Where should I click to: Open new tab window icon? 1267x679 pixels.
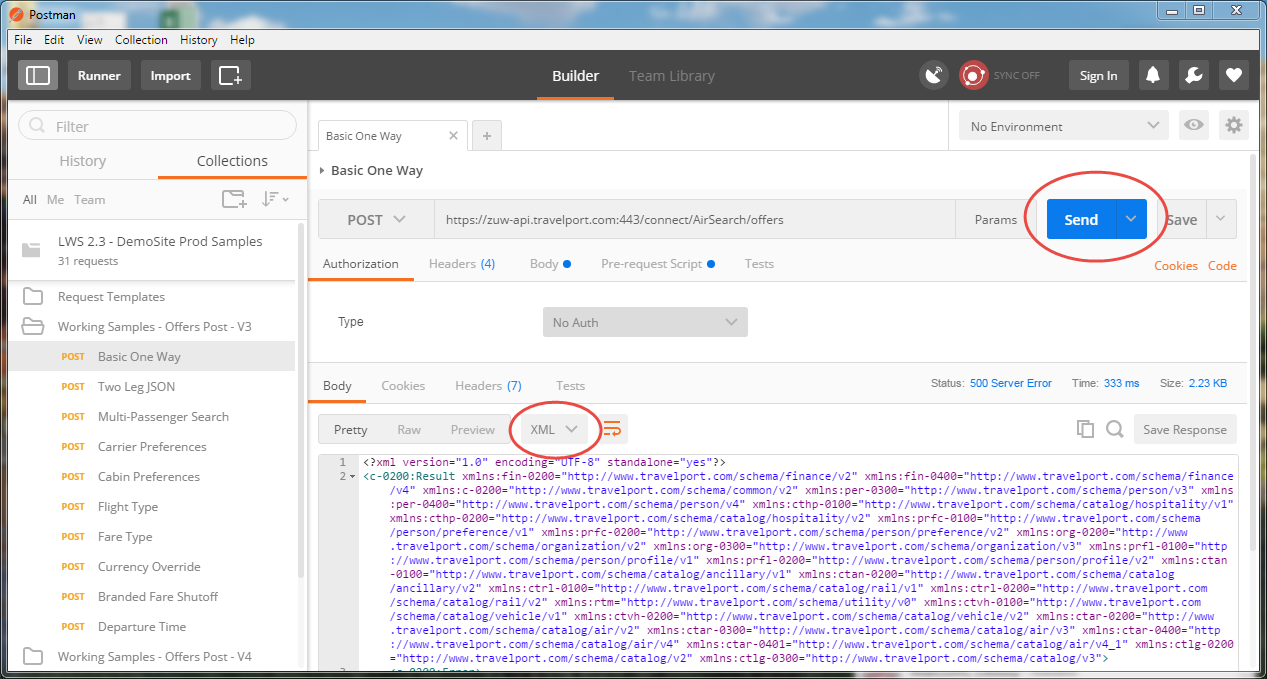click(230, 75)
